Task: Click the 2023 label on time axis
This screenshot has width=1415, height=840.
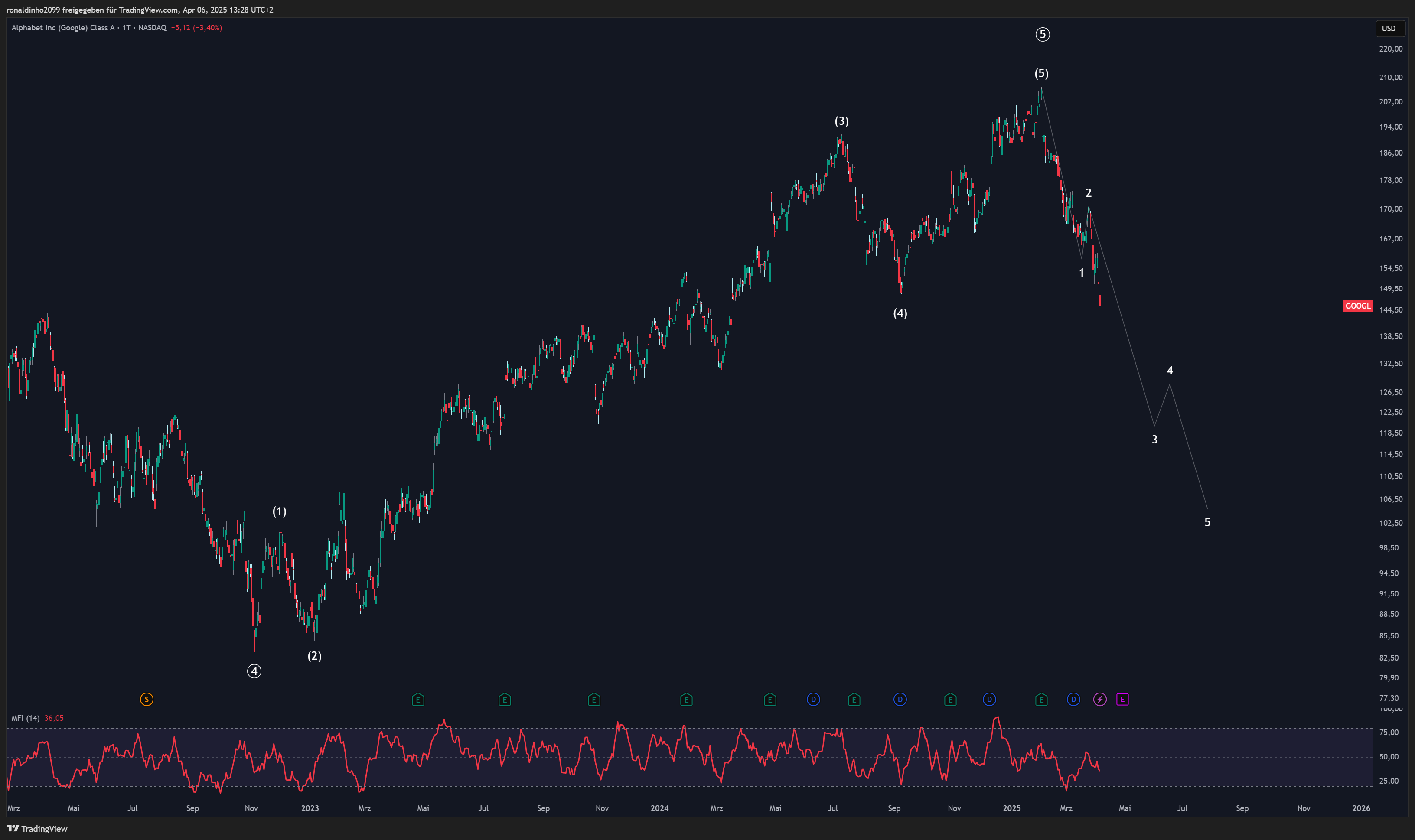Action: (x=310, y=808)
